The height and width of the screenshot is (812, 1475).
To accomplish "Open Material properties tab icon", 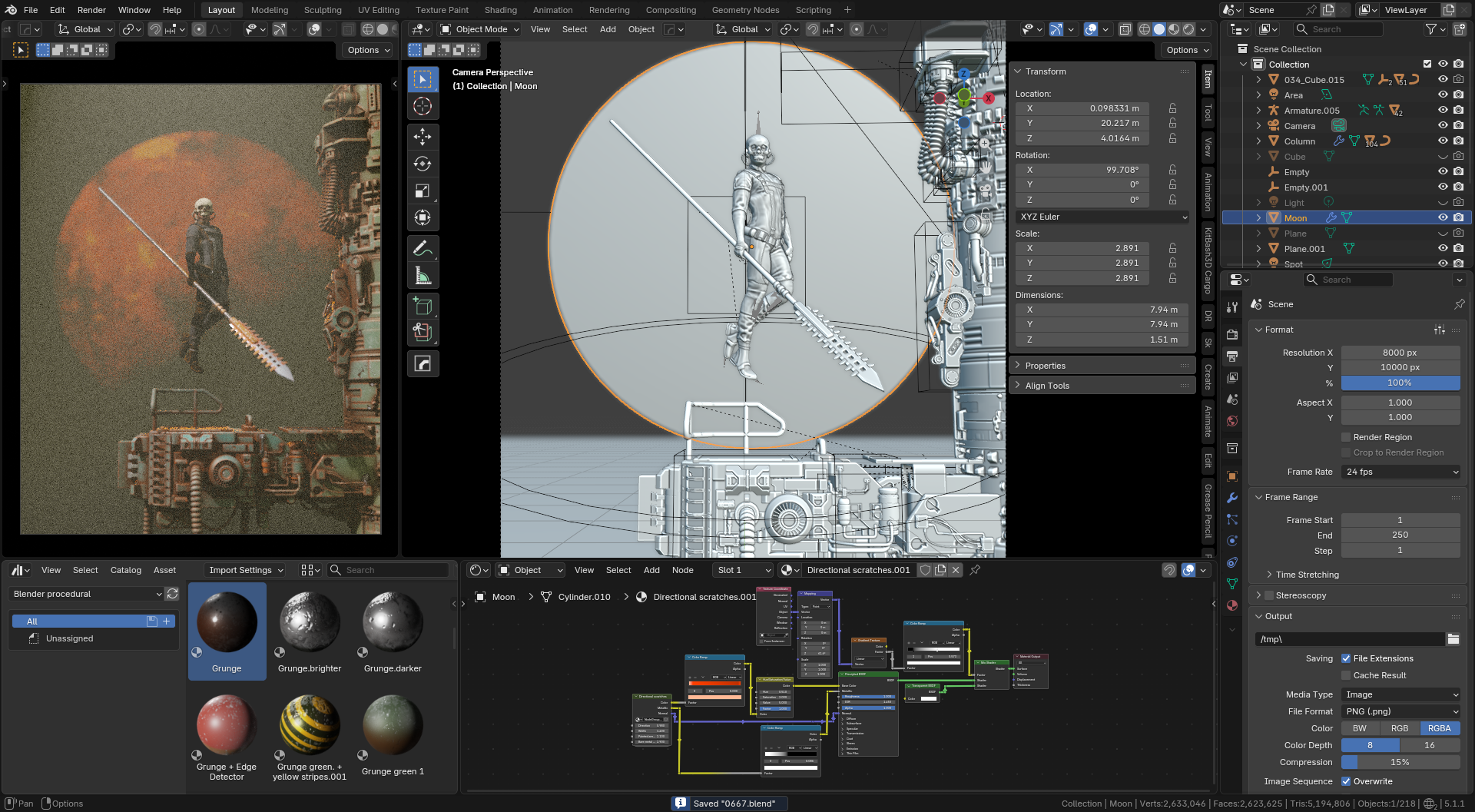I will 1232,605.
